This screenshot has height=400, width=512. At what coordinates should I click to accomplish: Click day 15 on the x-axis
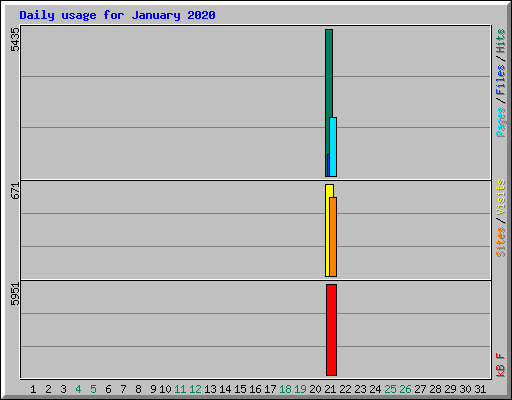pos(240,389)
